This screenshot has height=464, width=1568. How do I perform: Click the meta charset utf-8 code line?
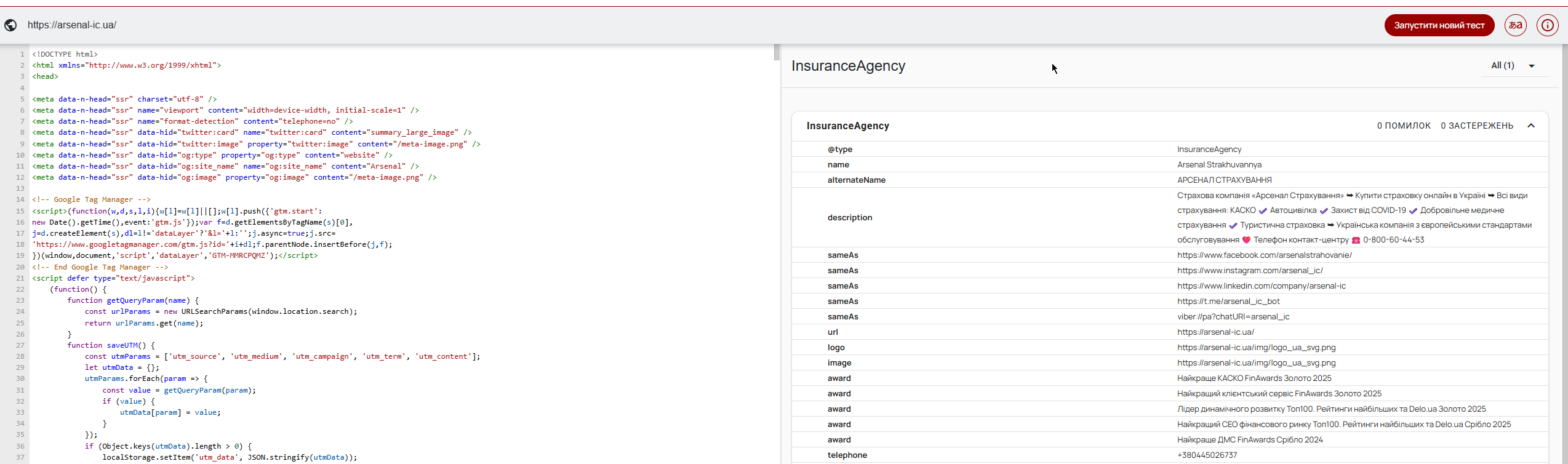click(124, 99)
